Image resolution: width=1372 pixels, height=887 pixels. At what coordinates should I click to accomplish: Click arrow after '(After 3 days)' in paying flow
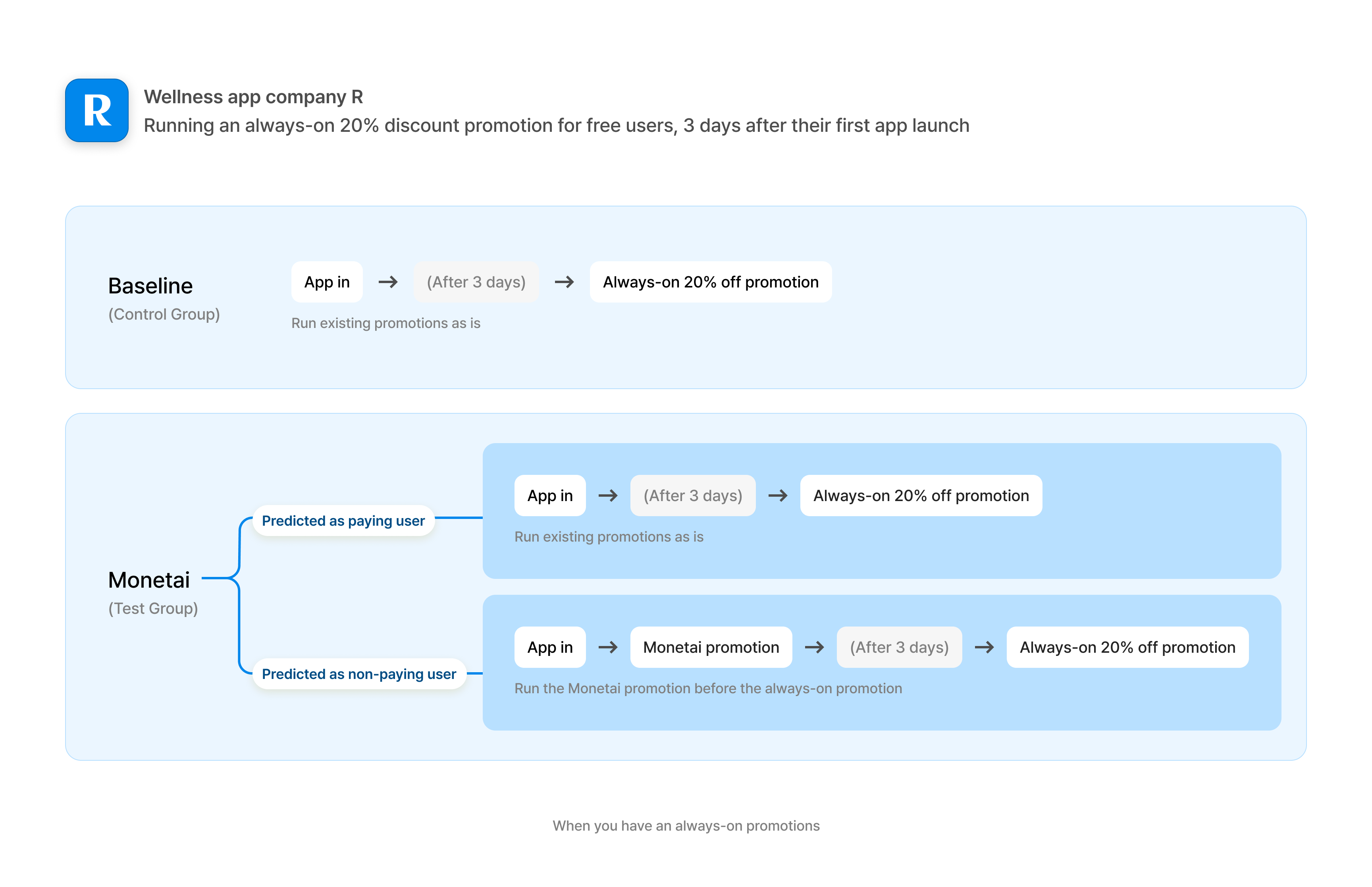[778, 496]
